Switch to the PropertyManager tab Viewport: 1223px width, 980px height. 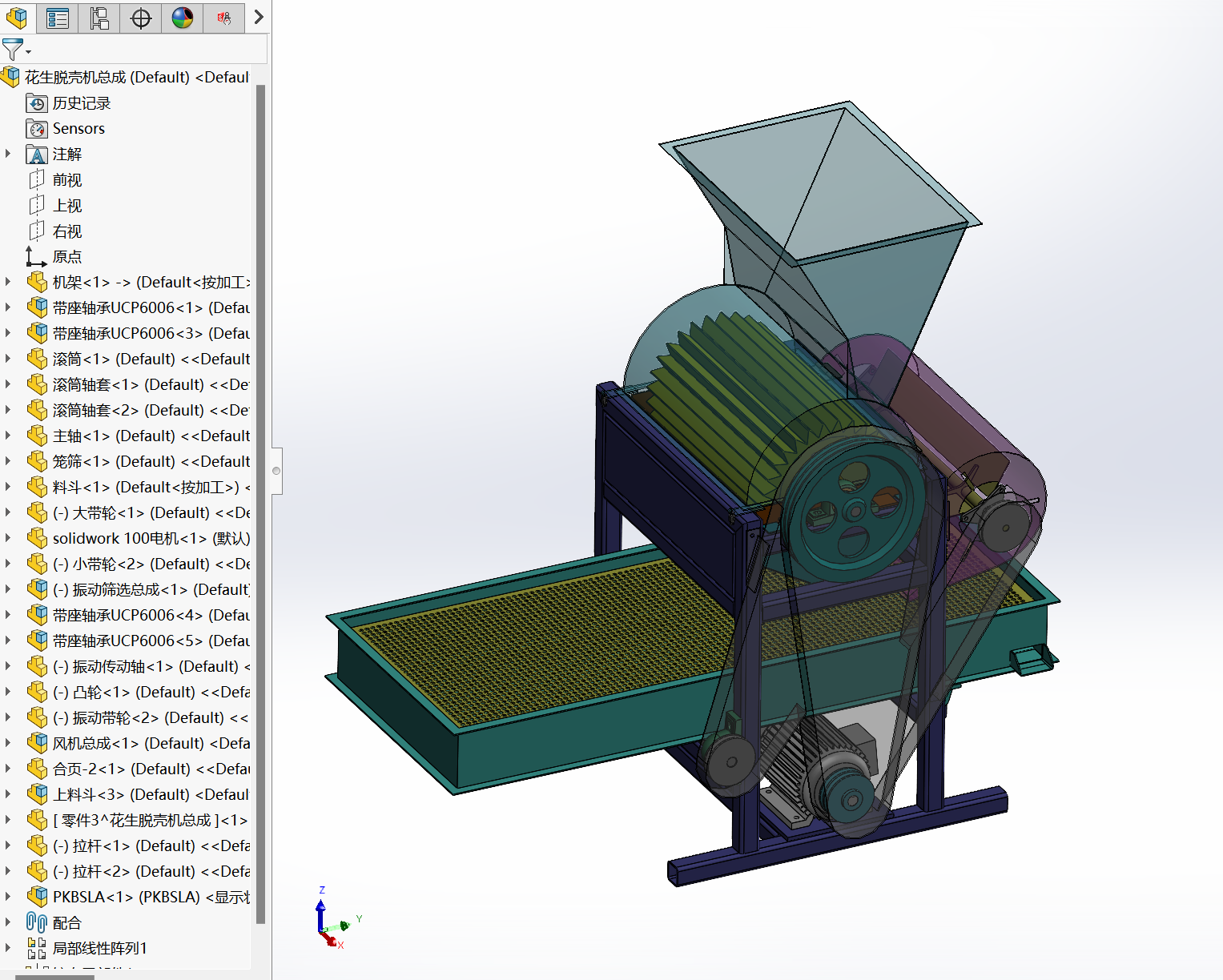[x=58, y=18]
